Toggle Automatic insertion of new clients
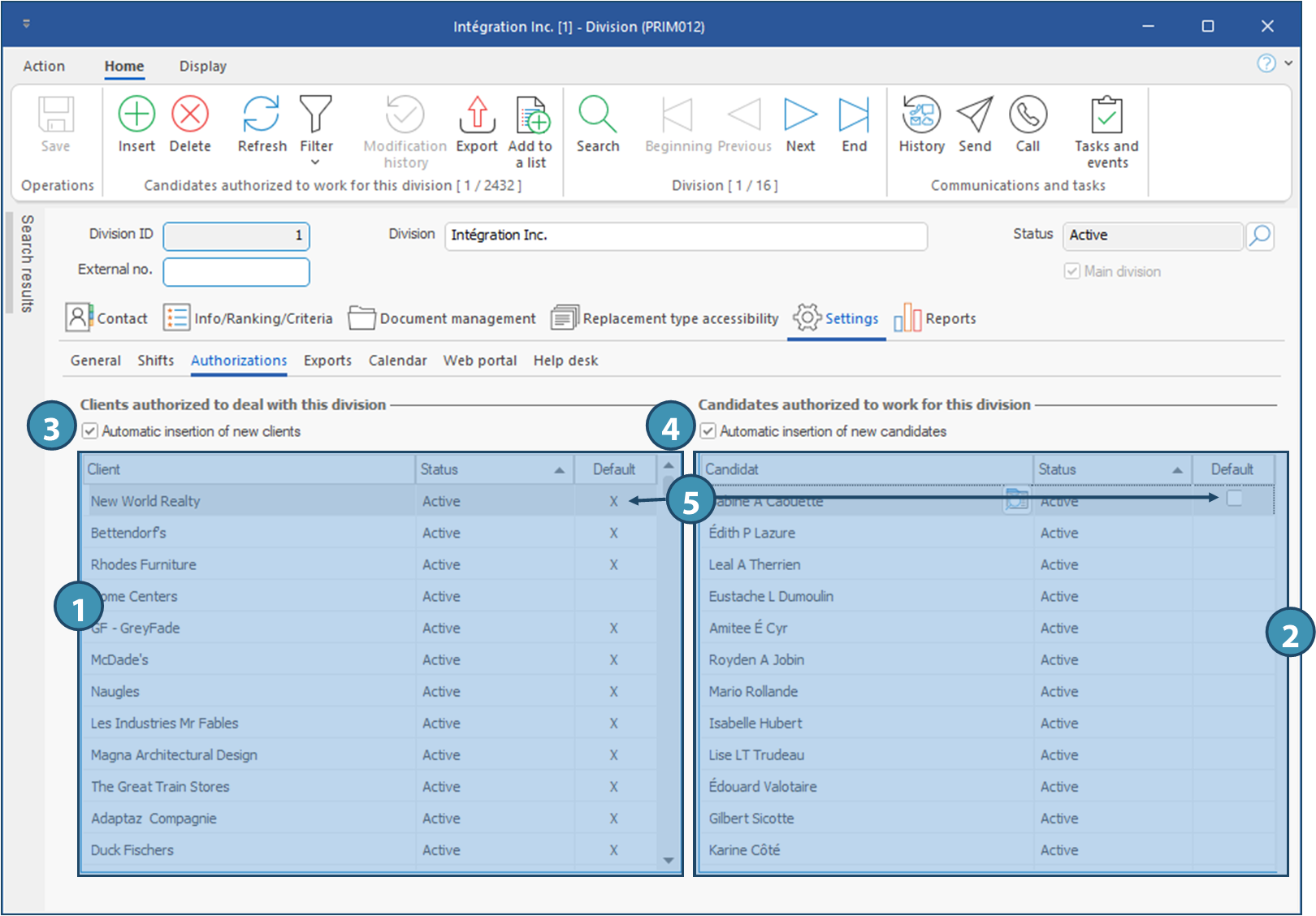Viewport: 1316px width, 916px height. click(x=90, y=431)
